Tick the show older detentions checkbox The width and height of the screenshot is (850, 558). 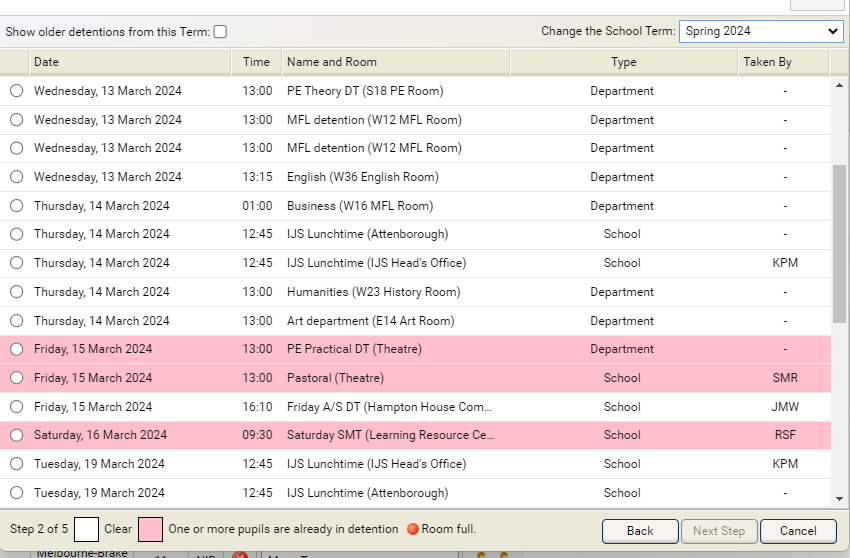coord(220,32)
